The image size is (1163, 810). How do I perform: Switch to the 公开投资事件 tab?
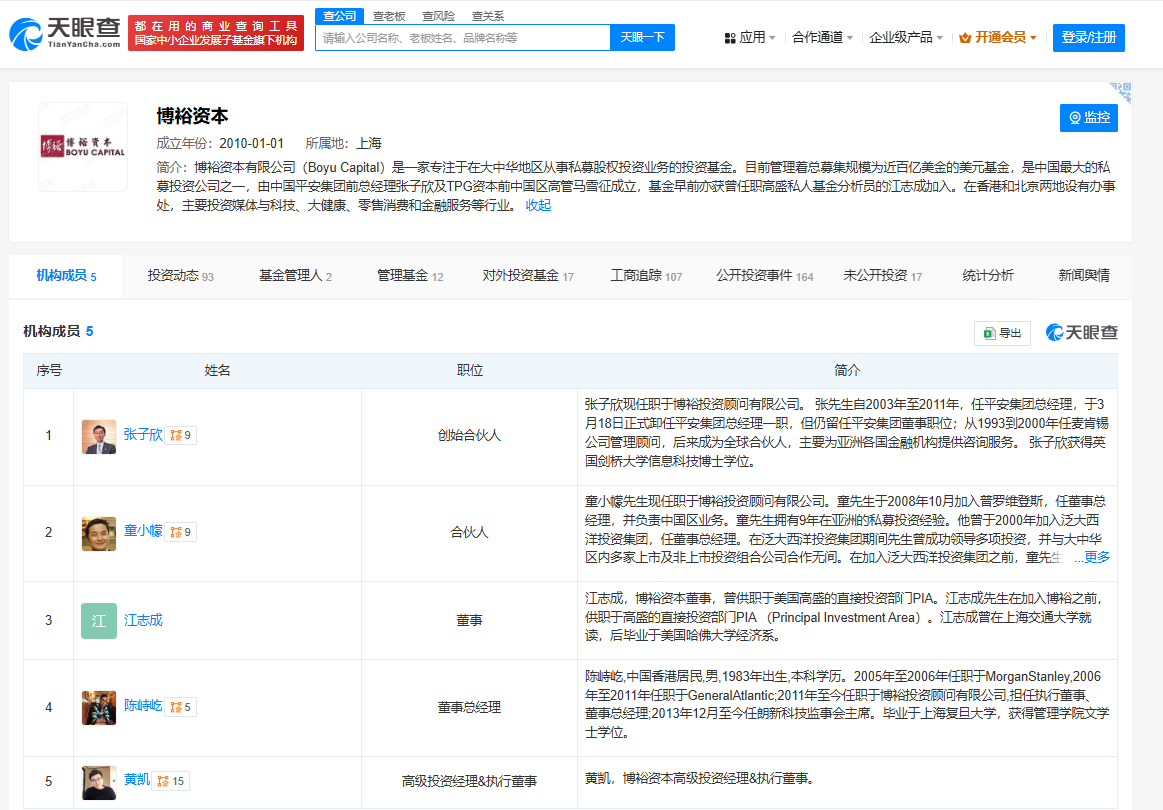pos(764,276)
